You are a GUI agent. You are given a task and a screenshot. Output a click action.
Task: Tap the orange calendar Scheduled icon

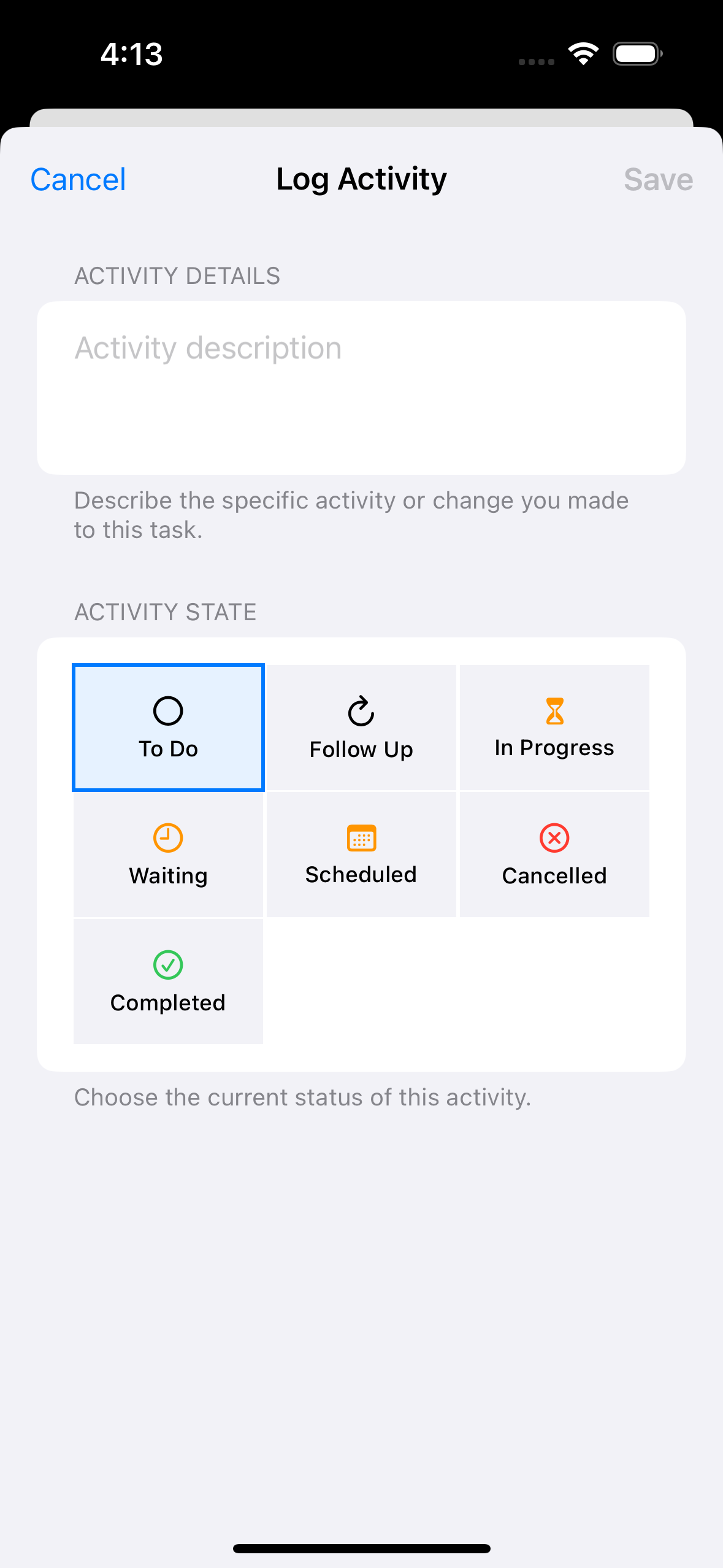click(x=361, y=838)
